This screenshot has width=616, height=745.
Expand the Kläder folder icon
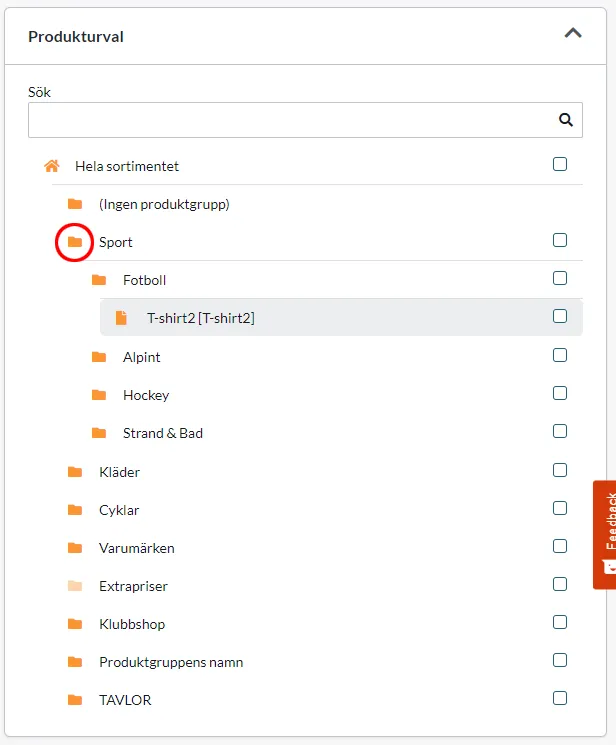pos(75,472)
